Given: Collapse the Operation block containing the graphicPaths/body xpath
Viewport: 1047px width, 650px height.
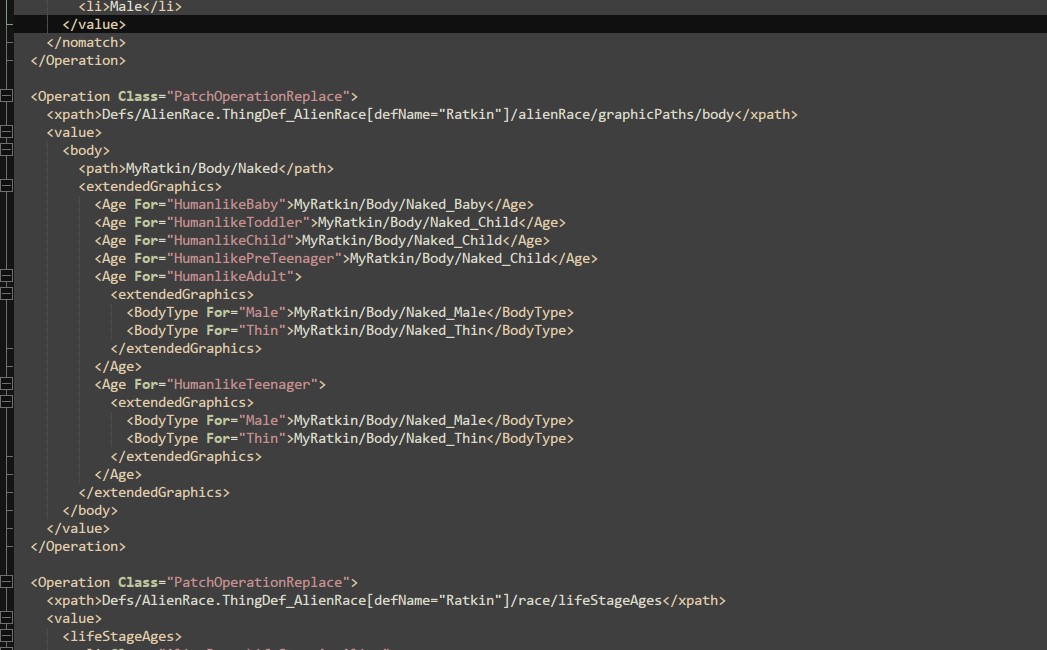Looking at the screenshot, I should pos(6,96).
